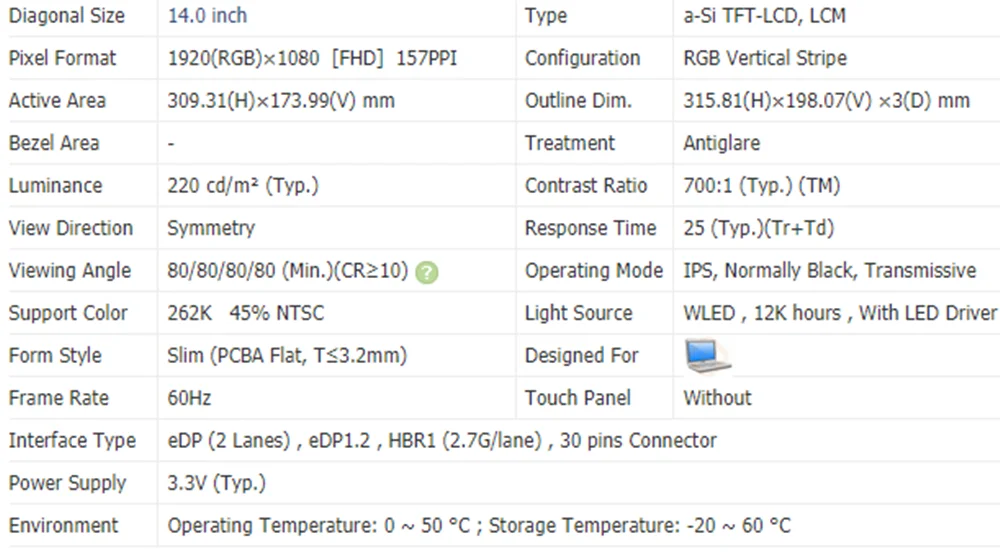Click the Symmetry view direction value

pyautogui.click(x=211, y=228)
